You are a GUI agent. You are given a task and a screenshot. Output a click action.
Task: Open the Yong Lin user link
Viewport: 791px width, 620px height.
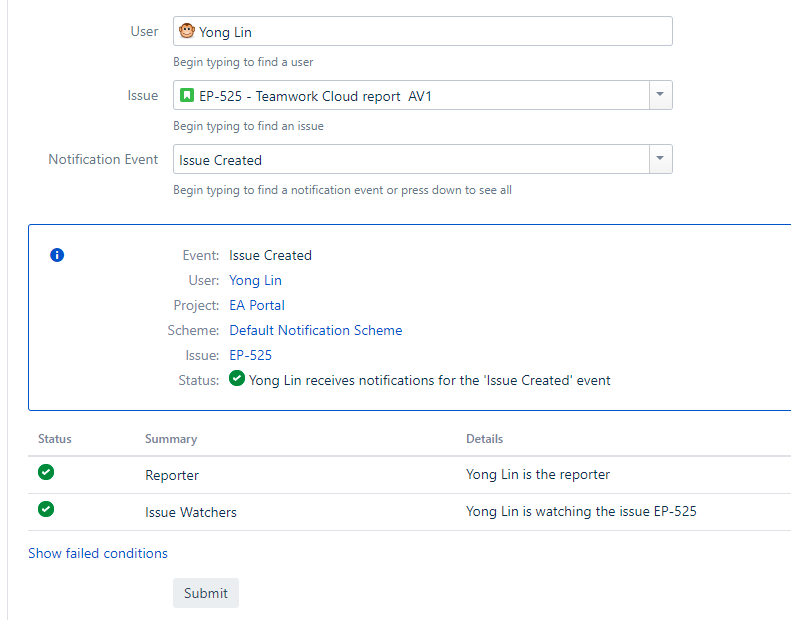255,280
